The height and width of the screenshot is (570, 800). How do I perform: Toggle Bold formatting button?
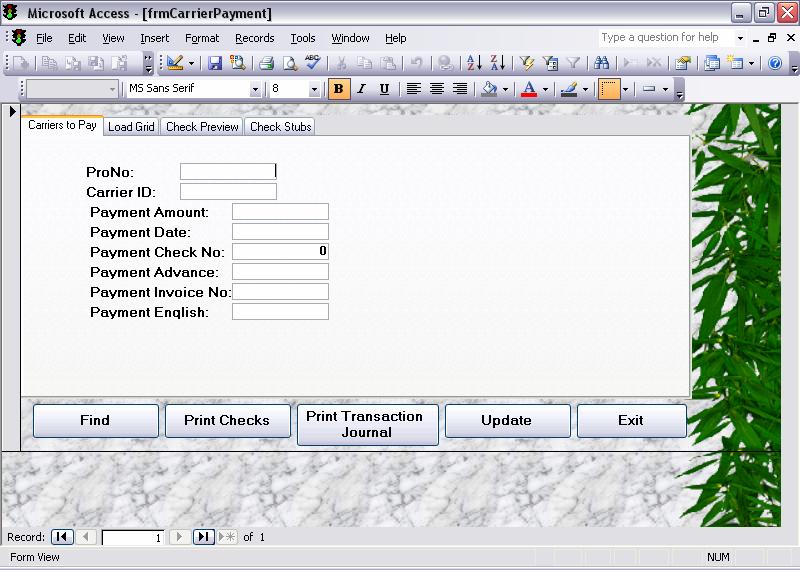[x=339, y=89]
